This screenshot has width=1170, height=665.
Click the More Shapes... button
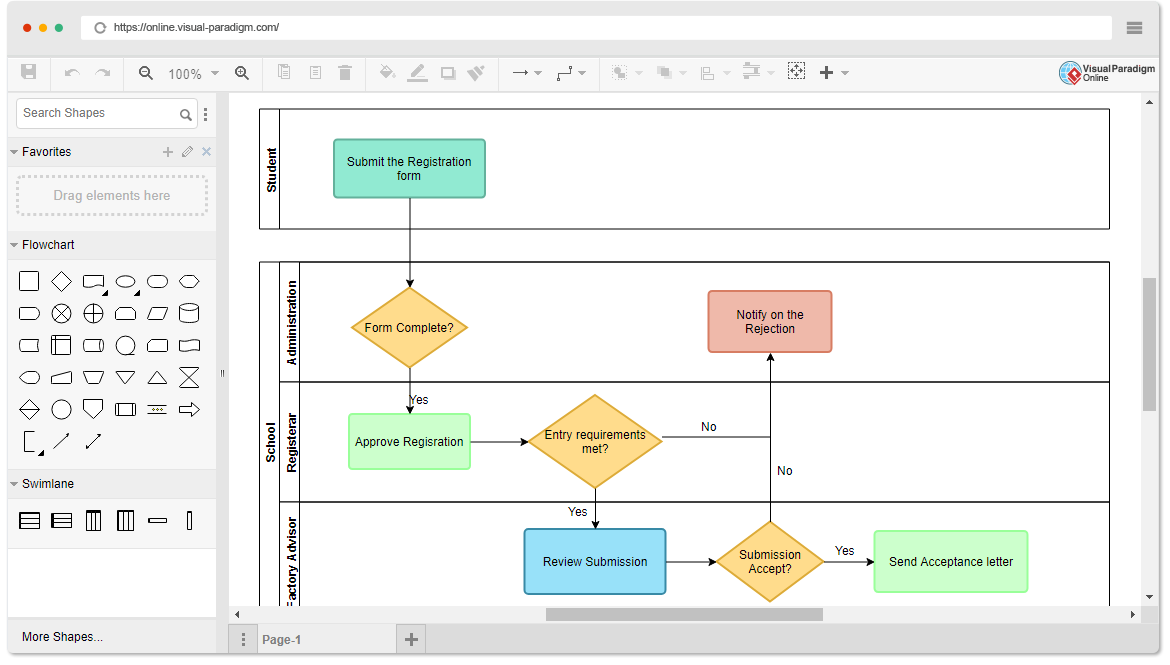(x=63, y=637)
